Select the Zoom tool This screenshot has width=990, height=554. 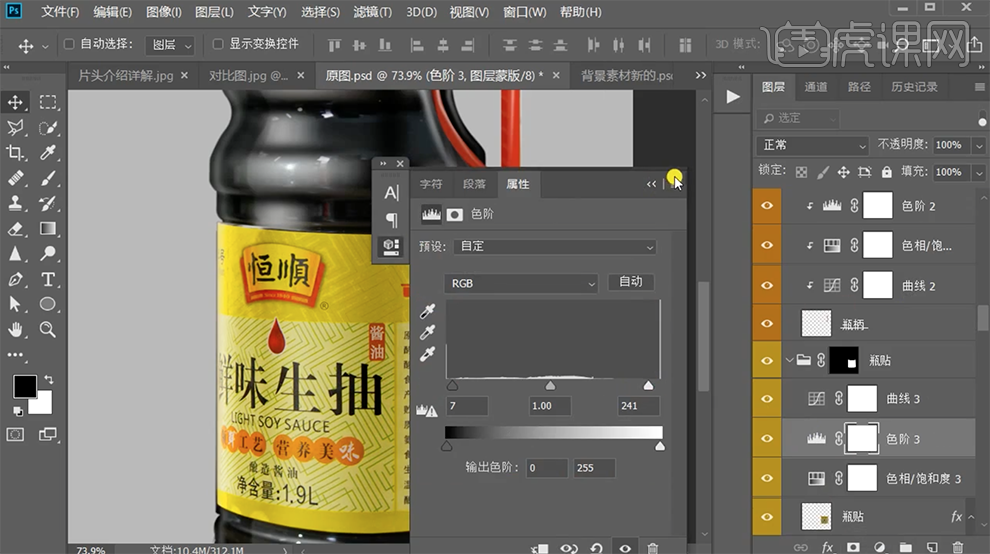(x=47, y=329)
